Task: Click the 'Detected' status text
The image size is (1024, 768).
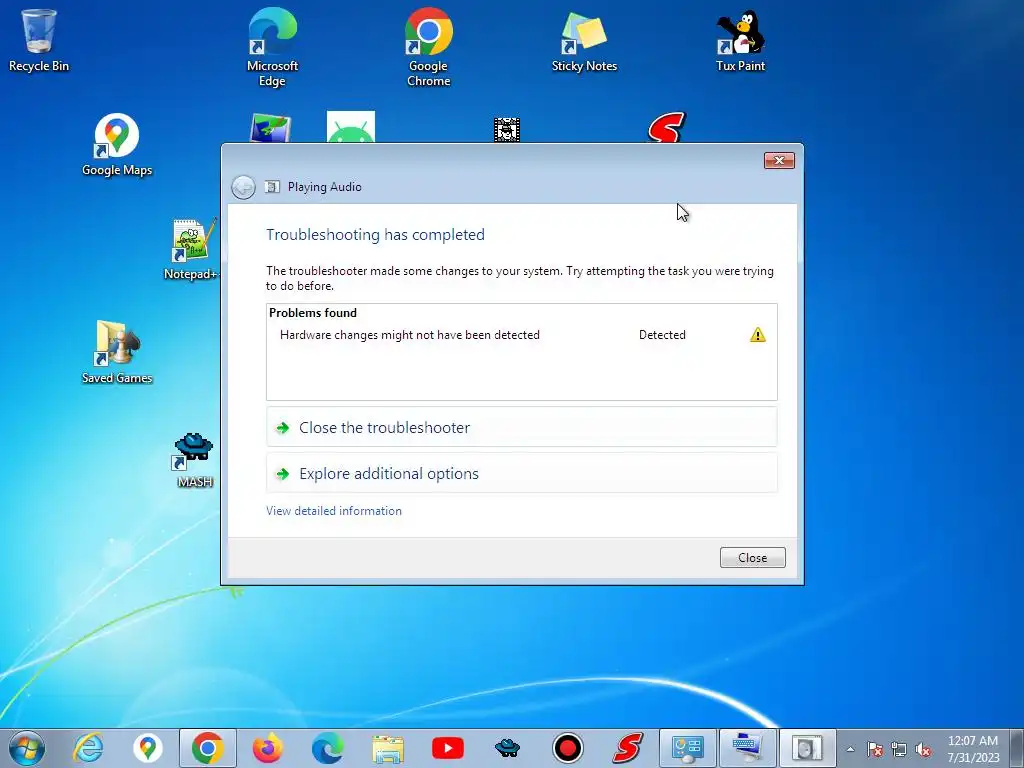Action: point(662,335)
